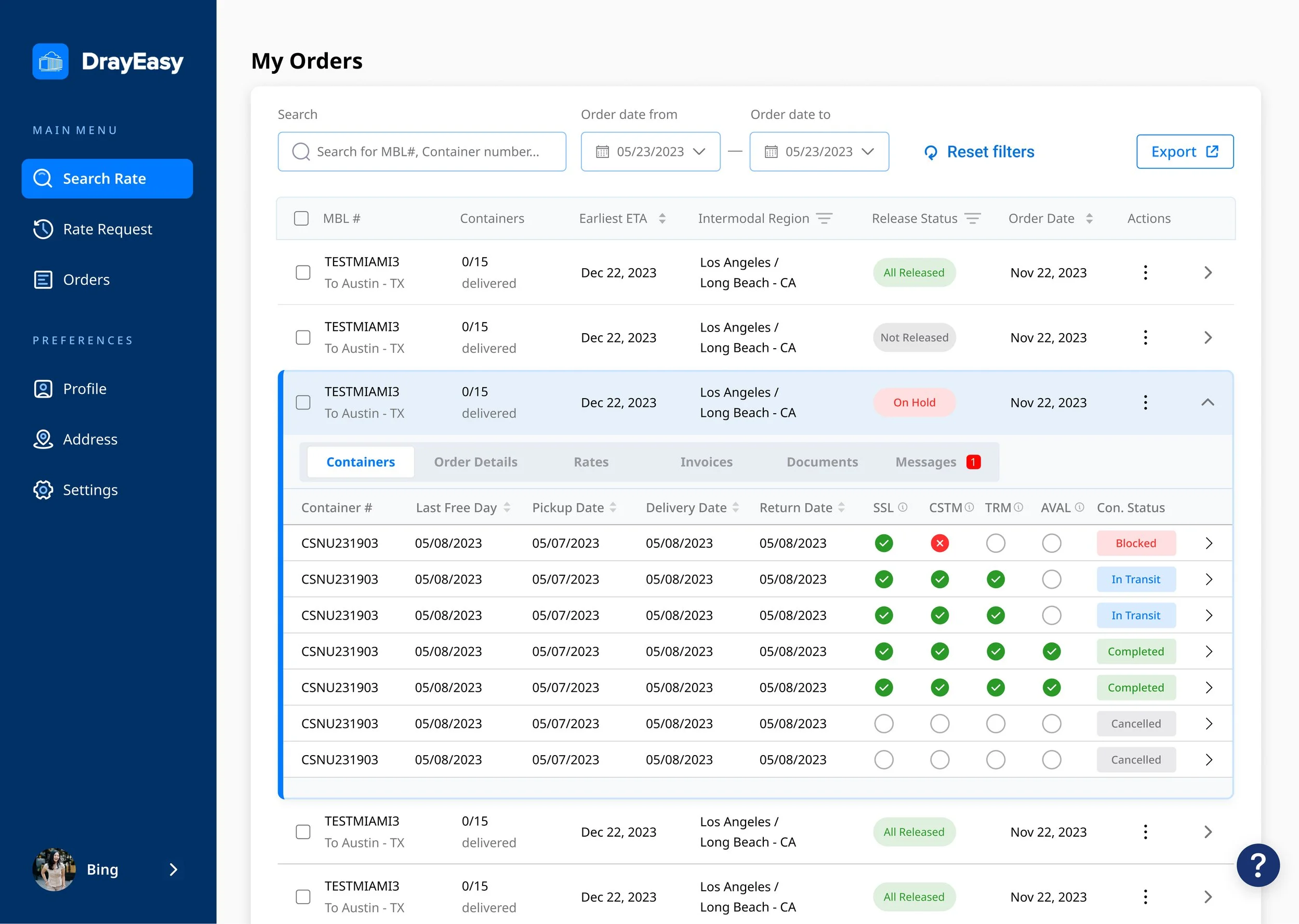
Task: Switch to the Order Details tab
Action: (x=475, y=462)
